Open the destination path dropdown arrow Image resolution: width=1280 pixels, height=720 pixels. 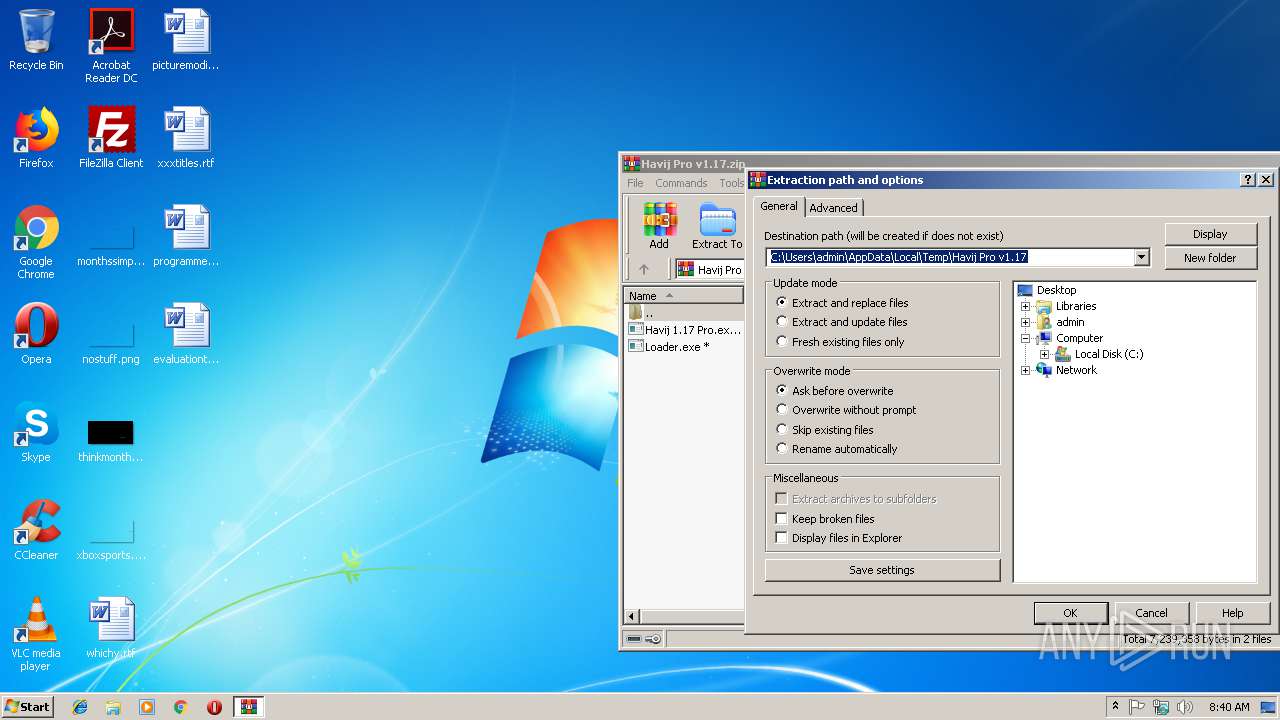tap(1141, 257)
